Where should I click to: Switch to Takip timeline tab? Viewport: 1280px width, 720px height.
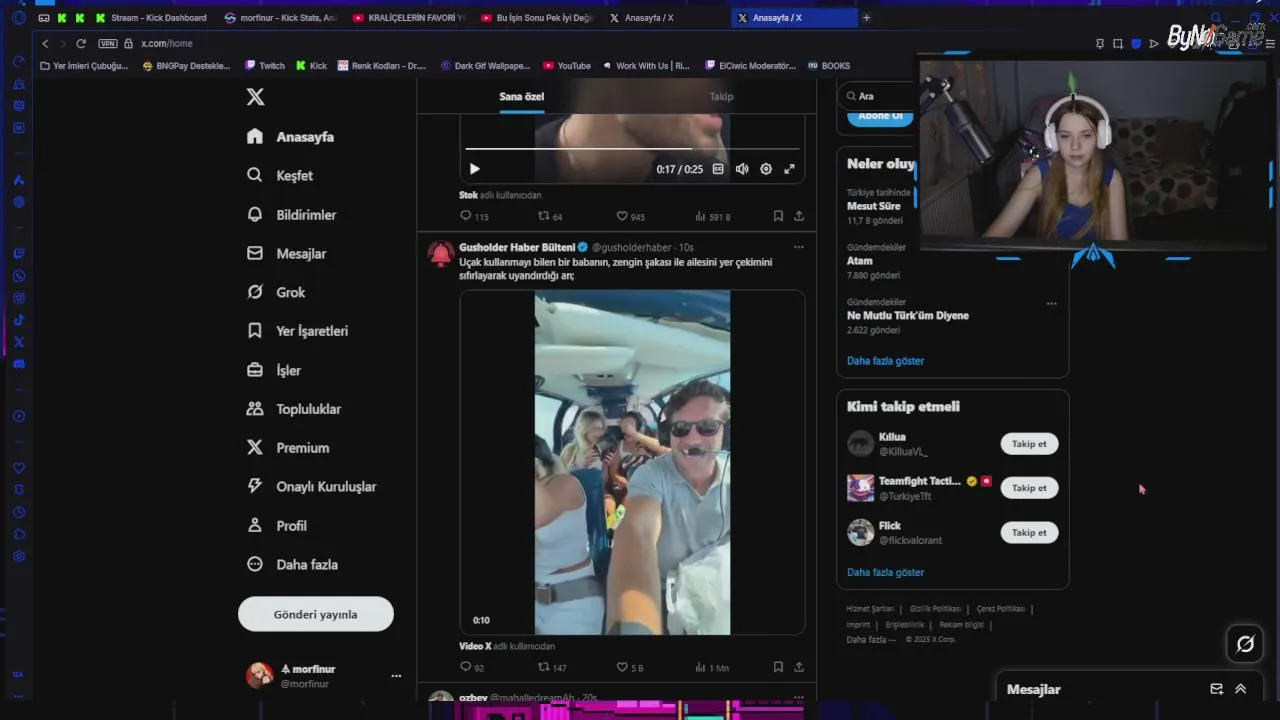tap(721, 97)
